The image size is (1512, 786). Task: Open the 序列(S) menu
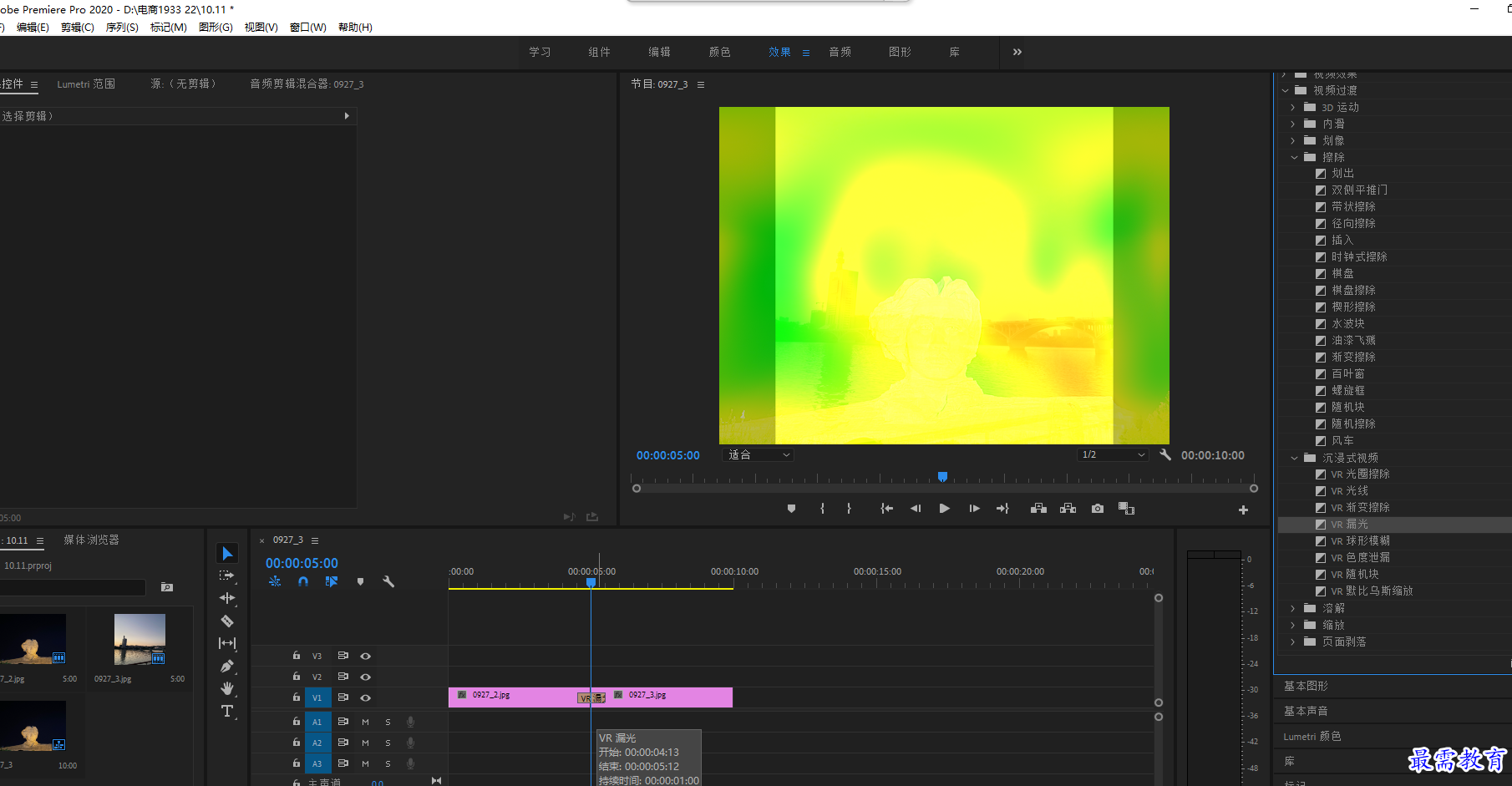[x=122, y=28]
